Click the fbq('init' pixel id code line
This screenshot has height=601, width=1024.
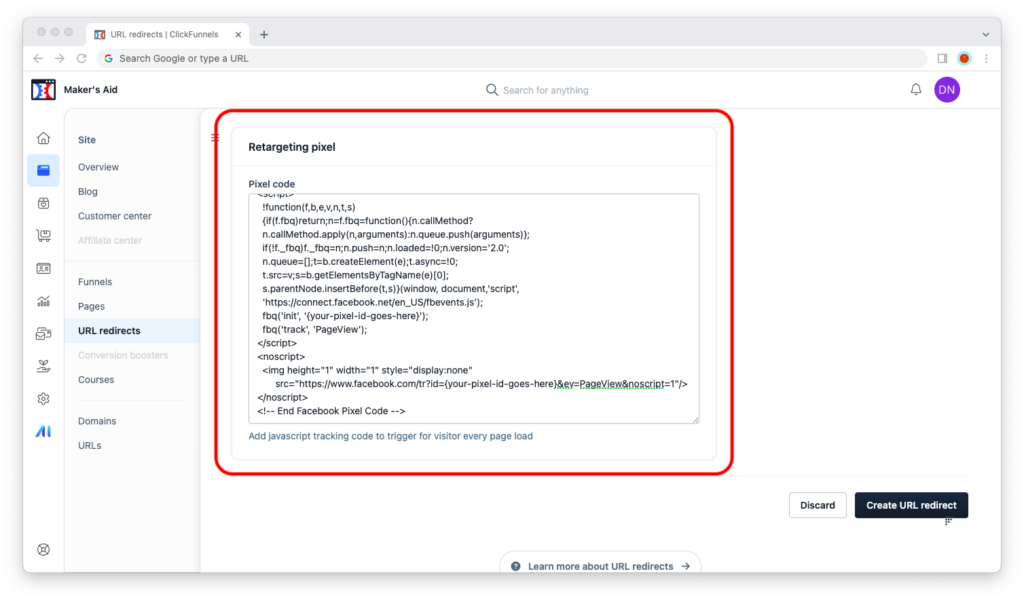tap(345, 316)
